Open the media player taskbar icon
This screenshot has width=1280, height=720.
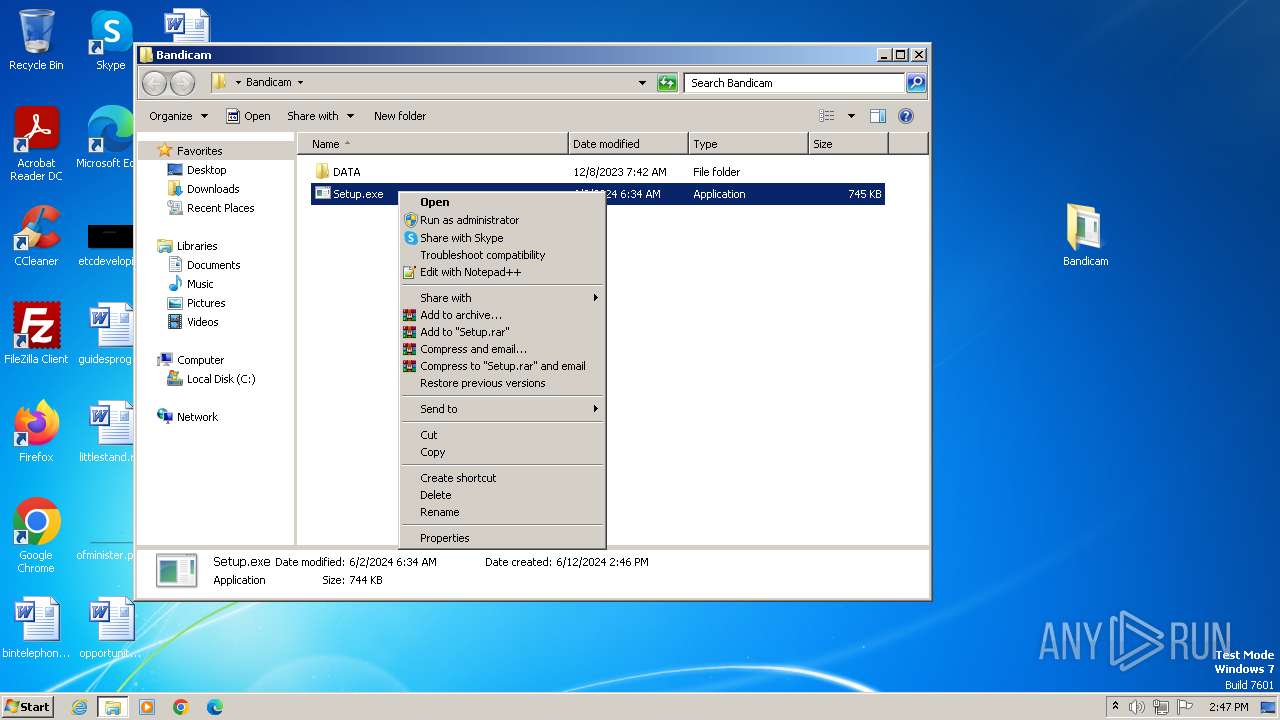147,707
